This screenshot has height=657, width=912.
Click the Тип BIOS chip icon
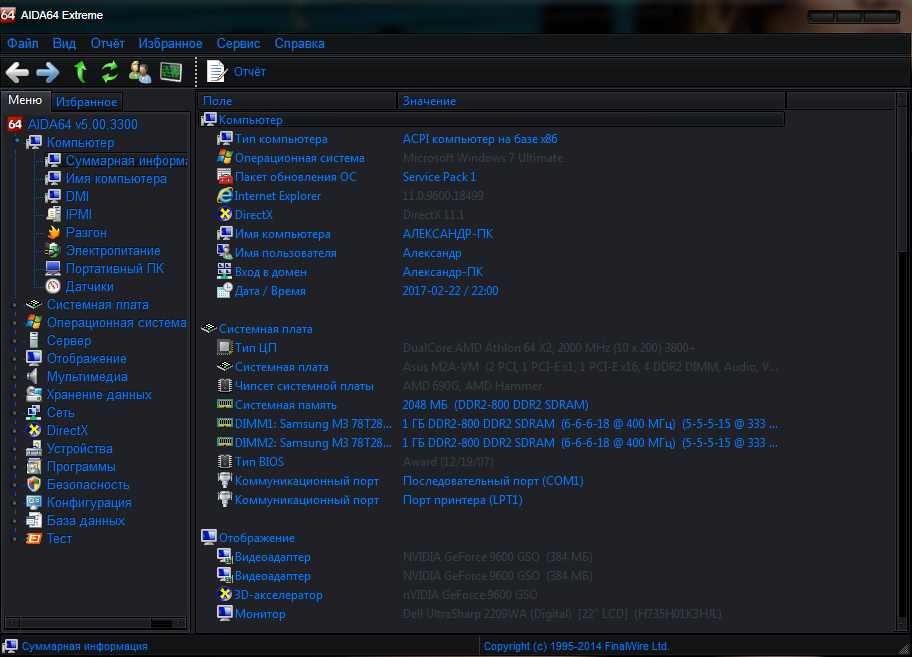pyautogui.click(x=225, y=462)
